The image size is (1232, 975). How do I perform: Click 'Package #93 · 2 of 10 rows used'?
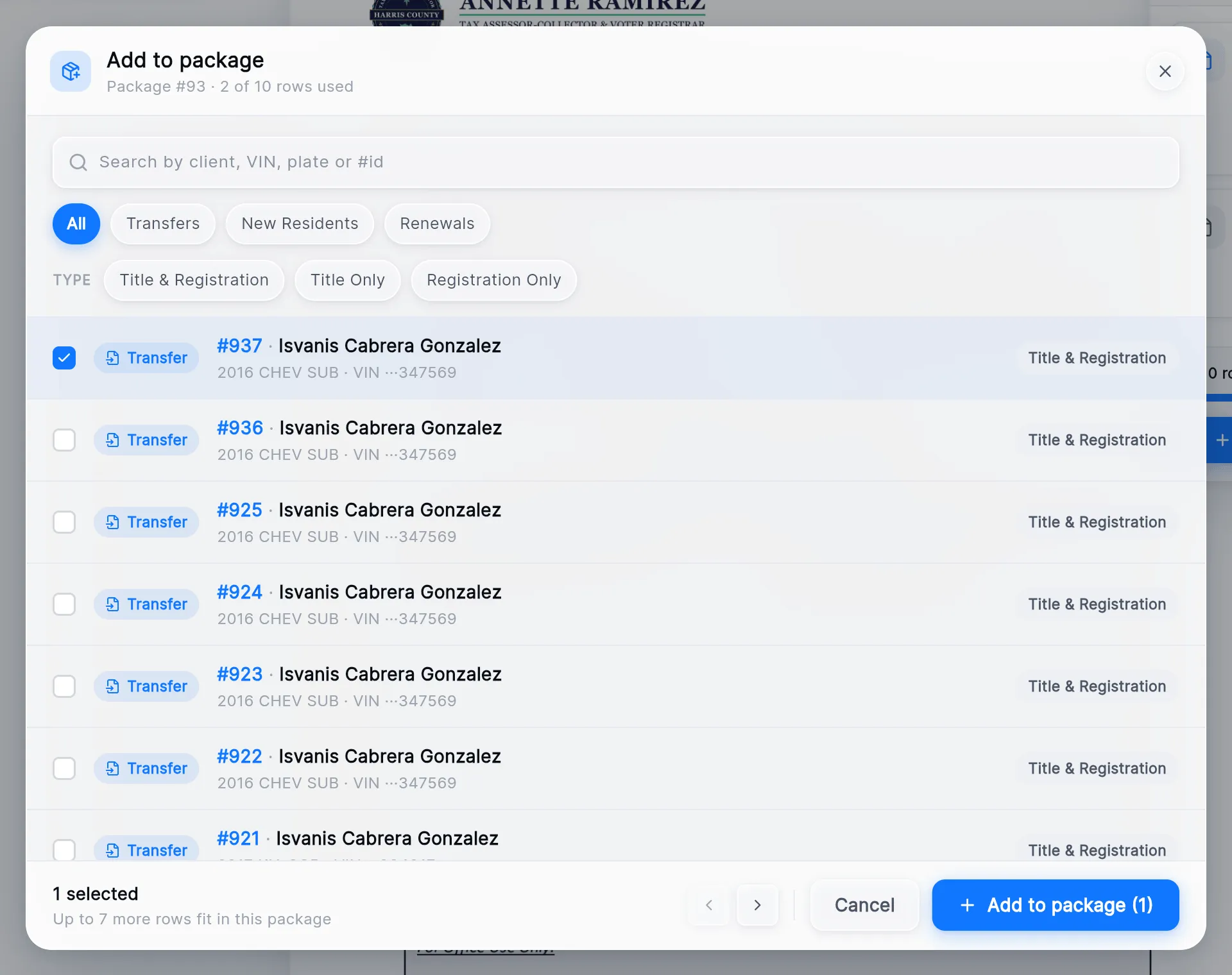click(x=230, y=87)
